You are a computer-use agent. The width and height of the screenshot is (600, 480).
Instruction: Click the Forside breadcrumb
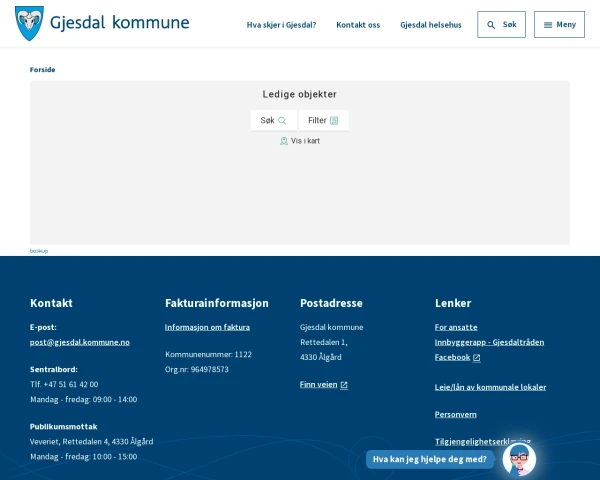tap(42, 70)
